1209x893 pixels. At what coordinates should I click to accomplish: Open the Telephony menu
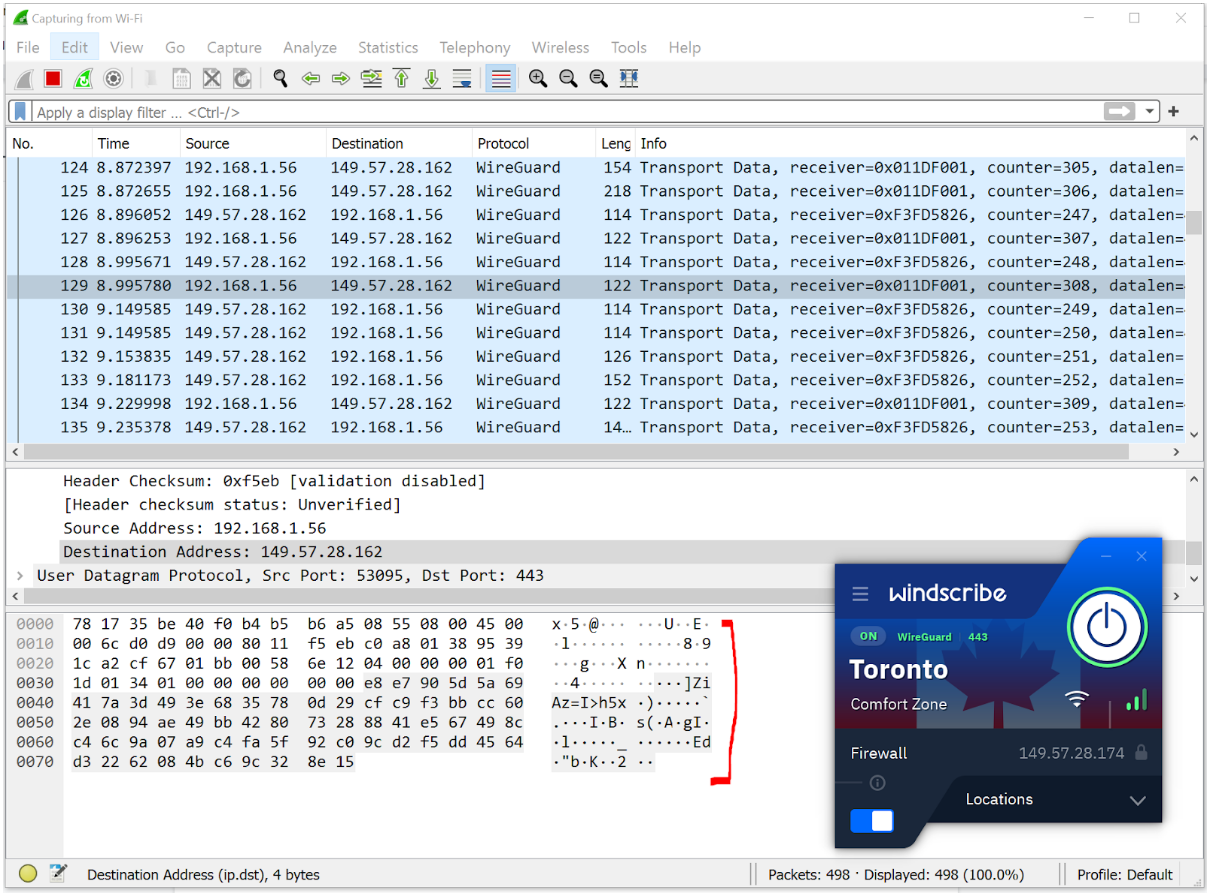(475, 47)
